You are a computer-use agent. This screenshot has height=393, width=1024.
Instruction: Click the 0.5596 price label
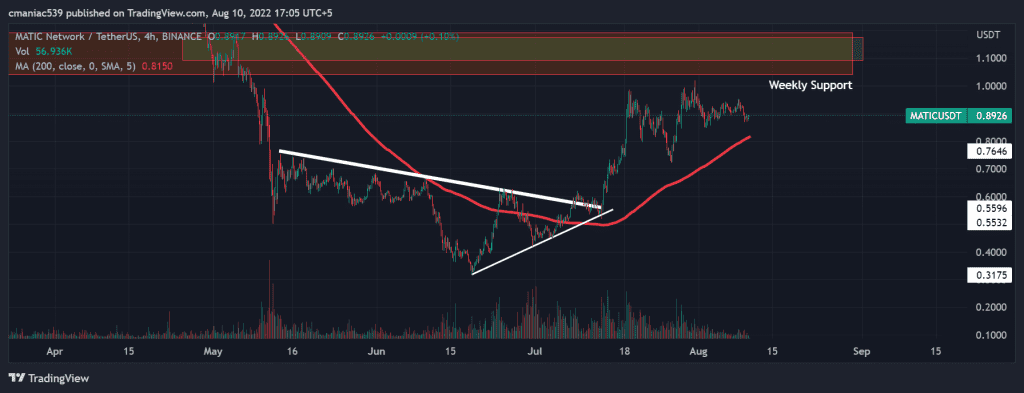pos(989,208)
